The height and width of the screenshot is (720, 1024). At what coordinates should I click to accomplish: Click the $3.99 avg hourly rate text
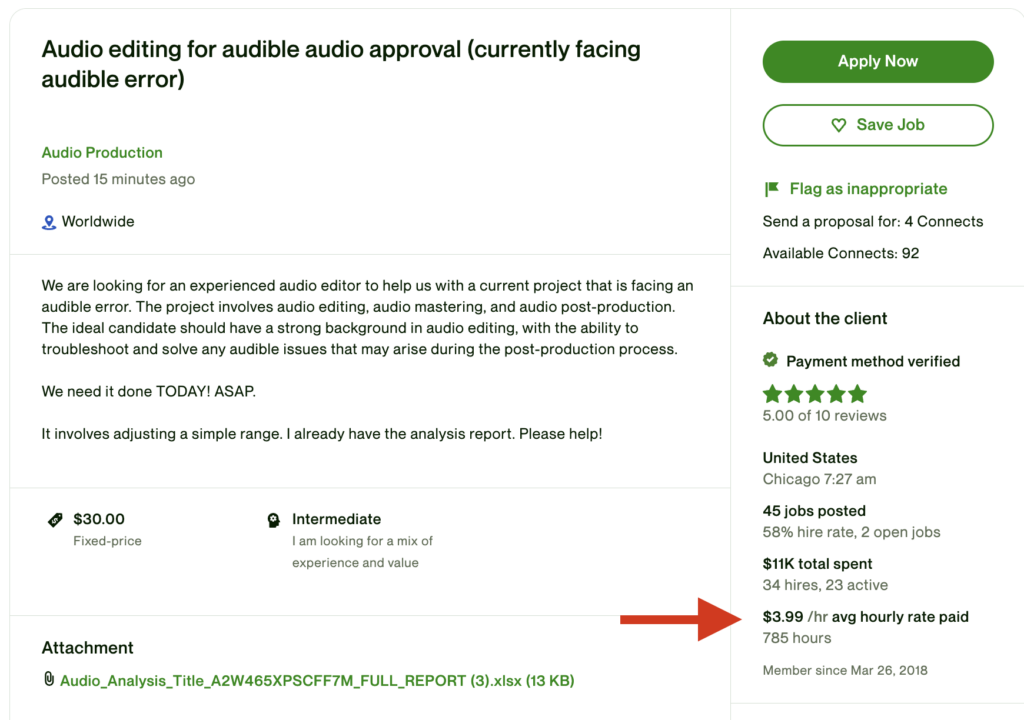pyautogui.click(x=865, y=617)
